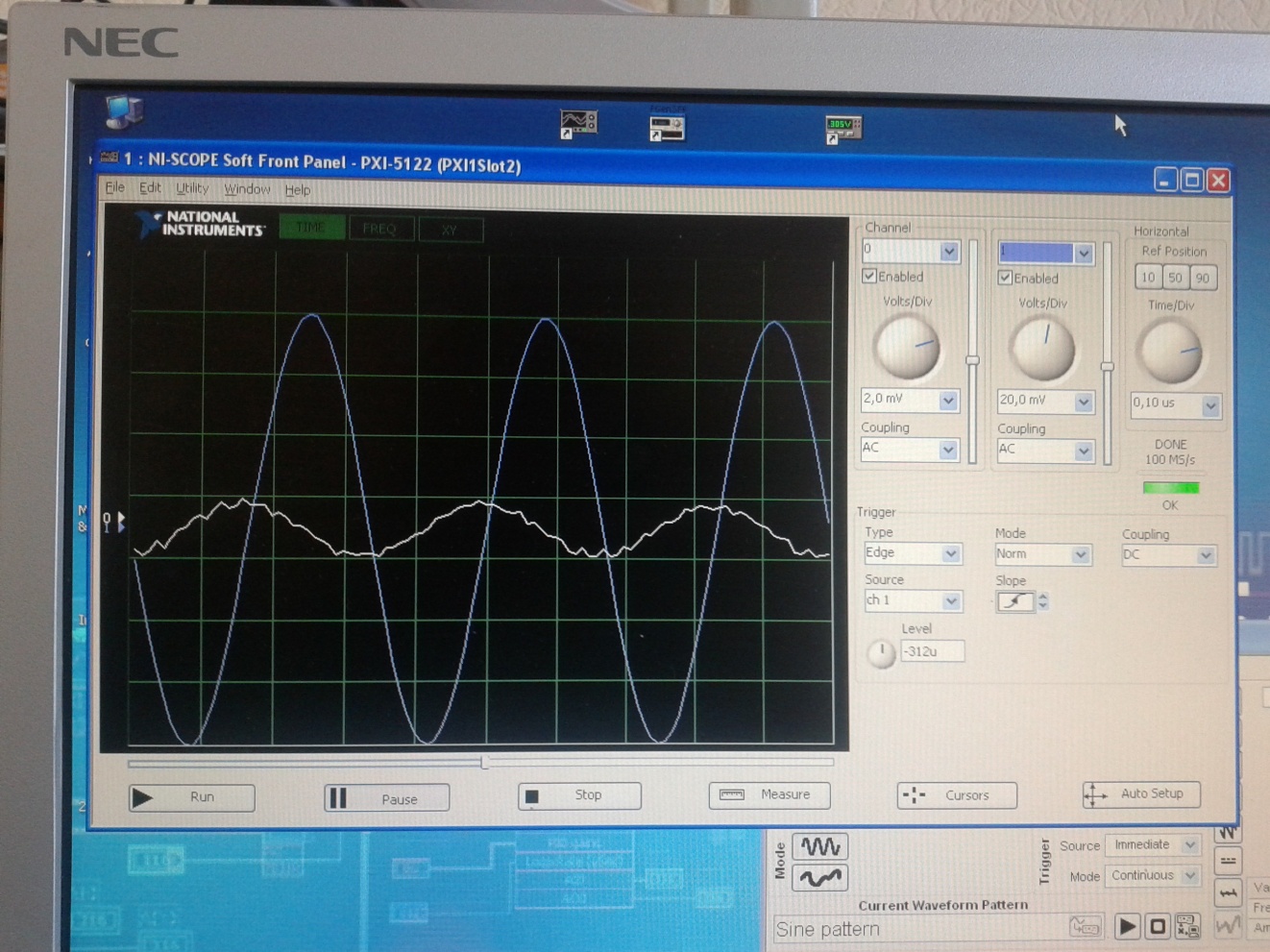Click waveform browse icon in Sine pattern field
The width and height of the screenshot is (1270, 952).
tap(1085, 927)
